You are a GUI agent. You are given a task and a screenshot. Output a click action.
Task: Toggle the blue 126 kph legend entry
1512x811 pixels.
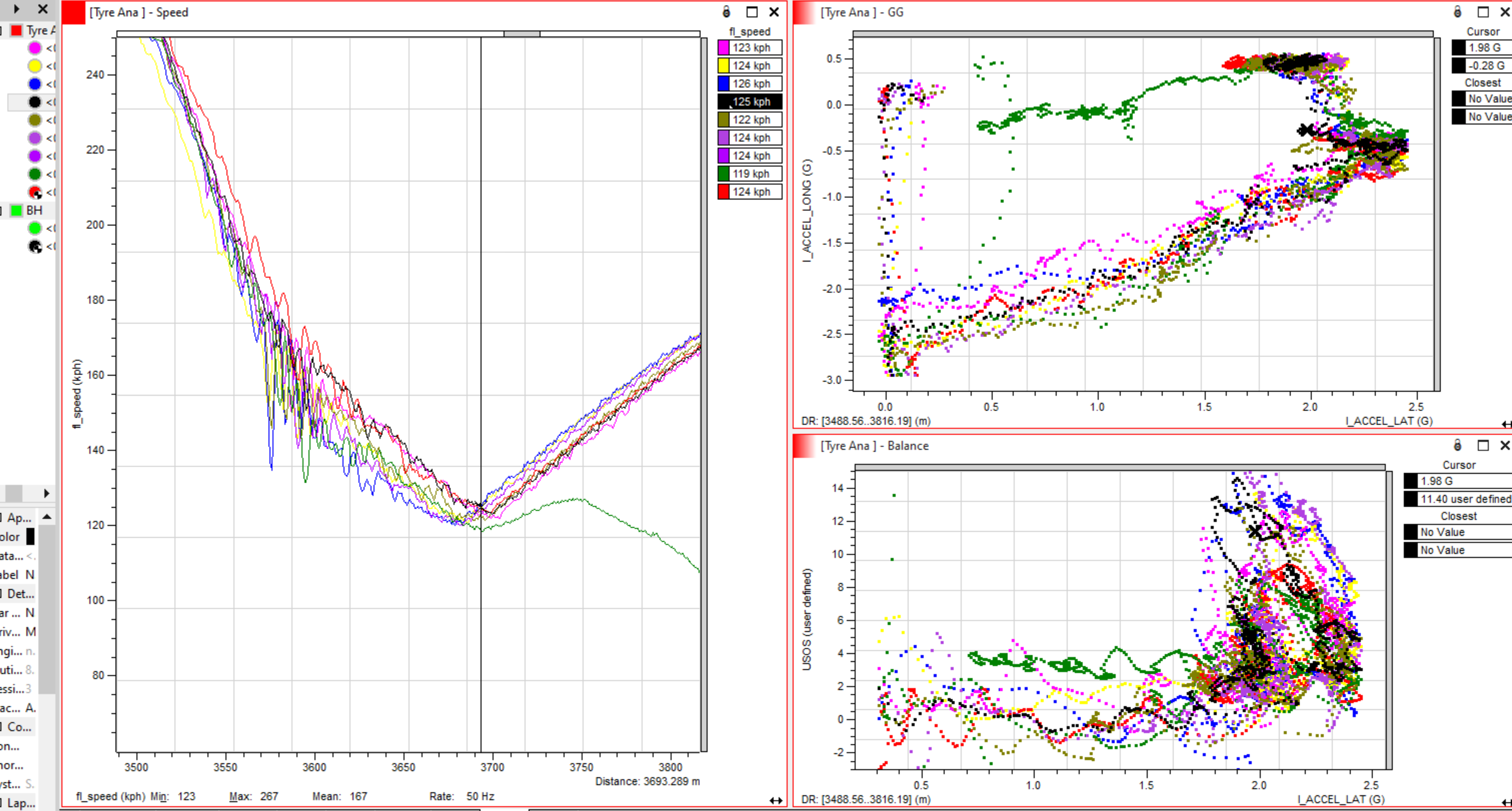click(750, 83)
